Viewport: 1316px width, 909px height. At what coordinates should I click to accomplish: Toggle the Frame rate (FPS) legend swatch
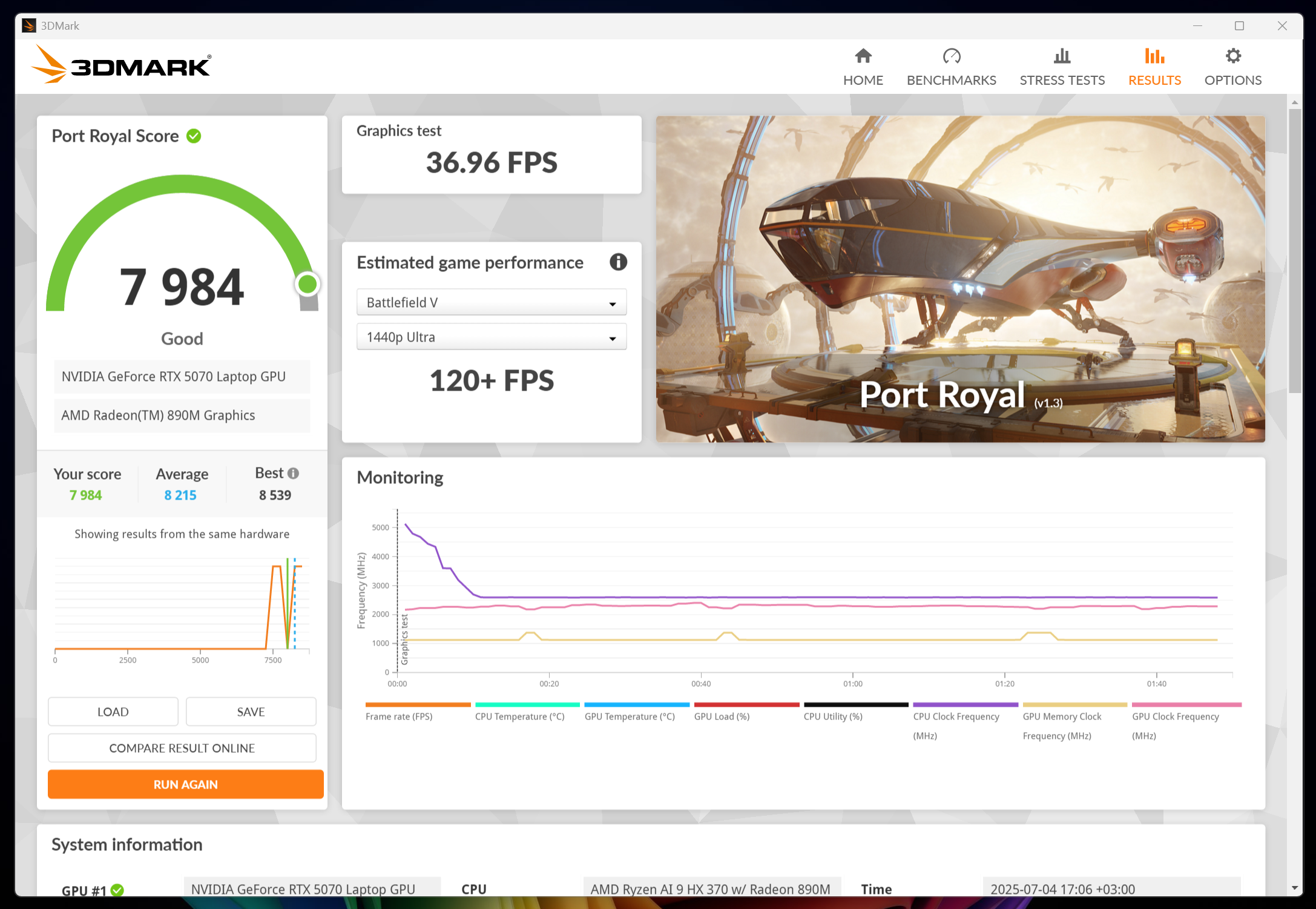coord(418,704)
